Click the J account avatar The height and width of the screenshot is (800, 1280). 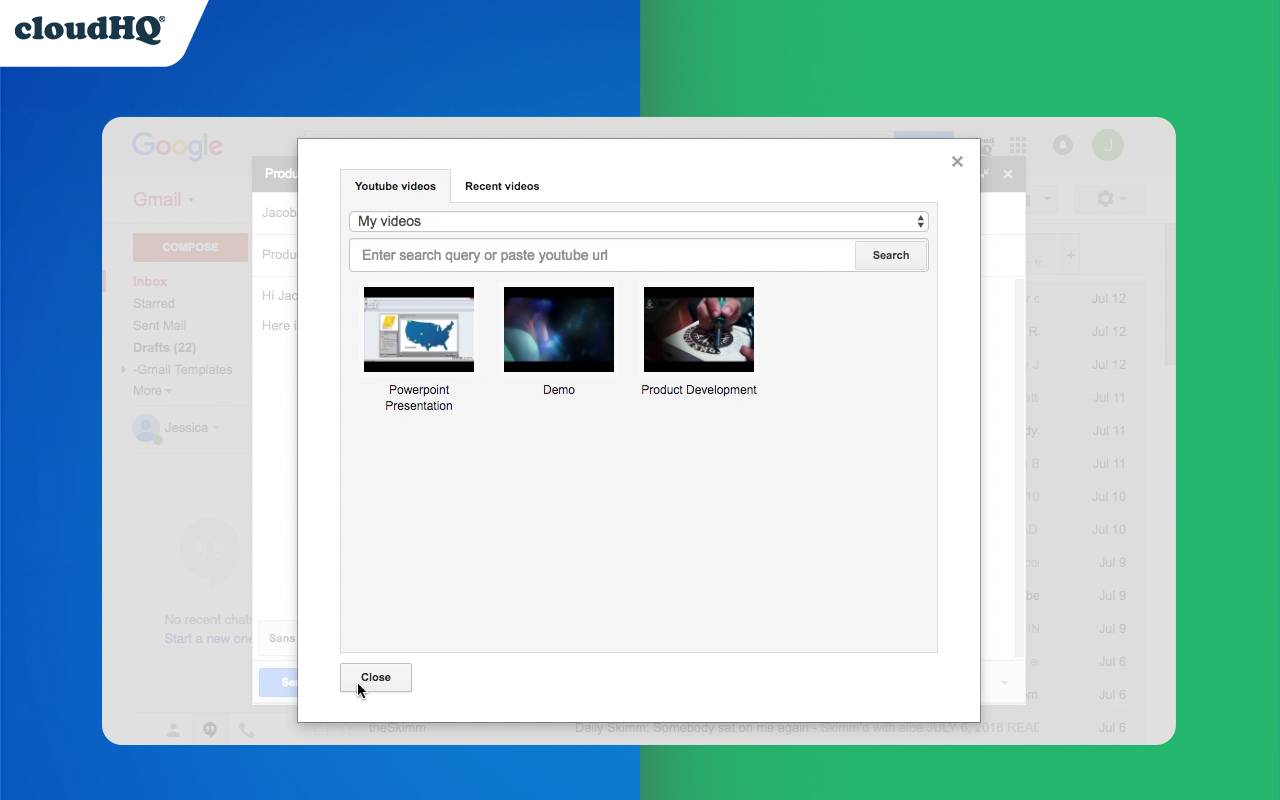coord(1108,146)
